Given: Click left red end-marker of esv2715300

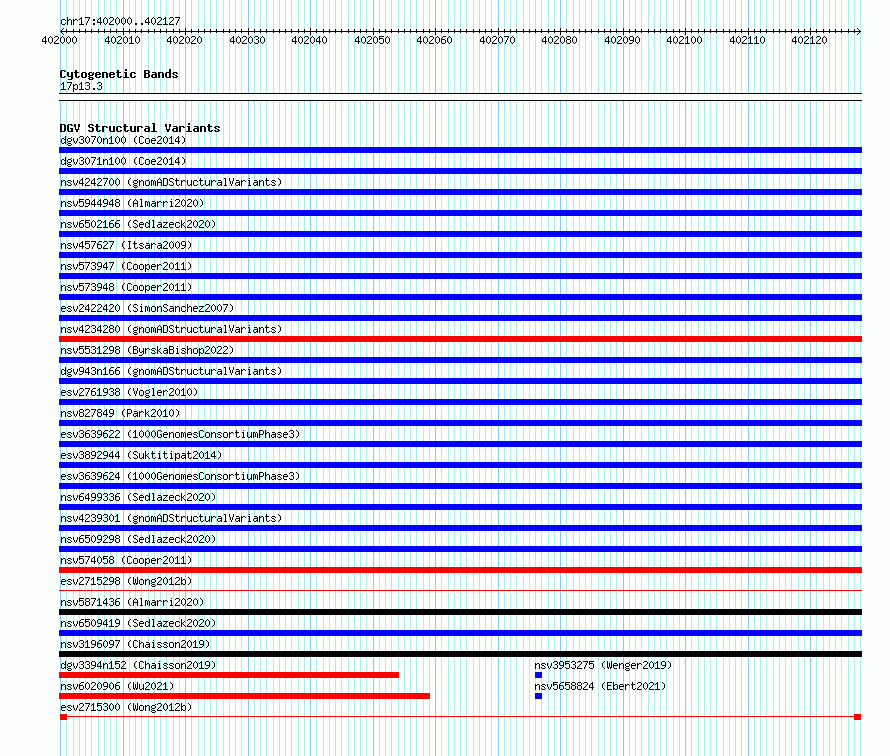Looking at the screenshot, I should point(64,717).
